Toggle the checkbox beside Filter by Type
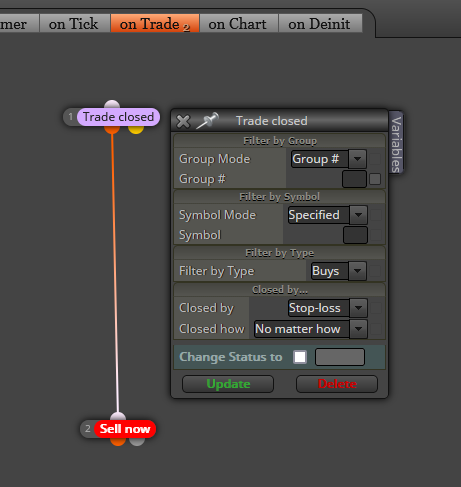 click(x=375, y=271)
